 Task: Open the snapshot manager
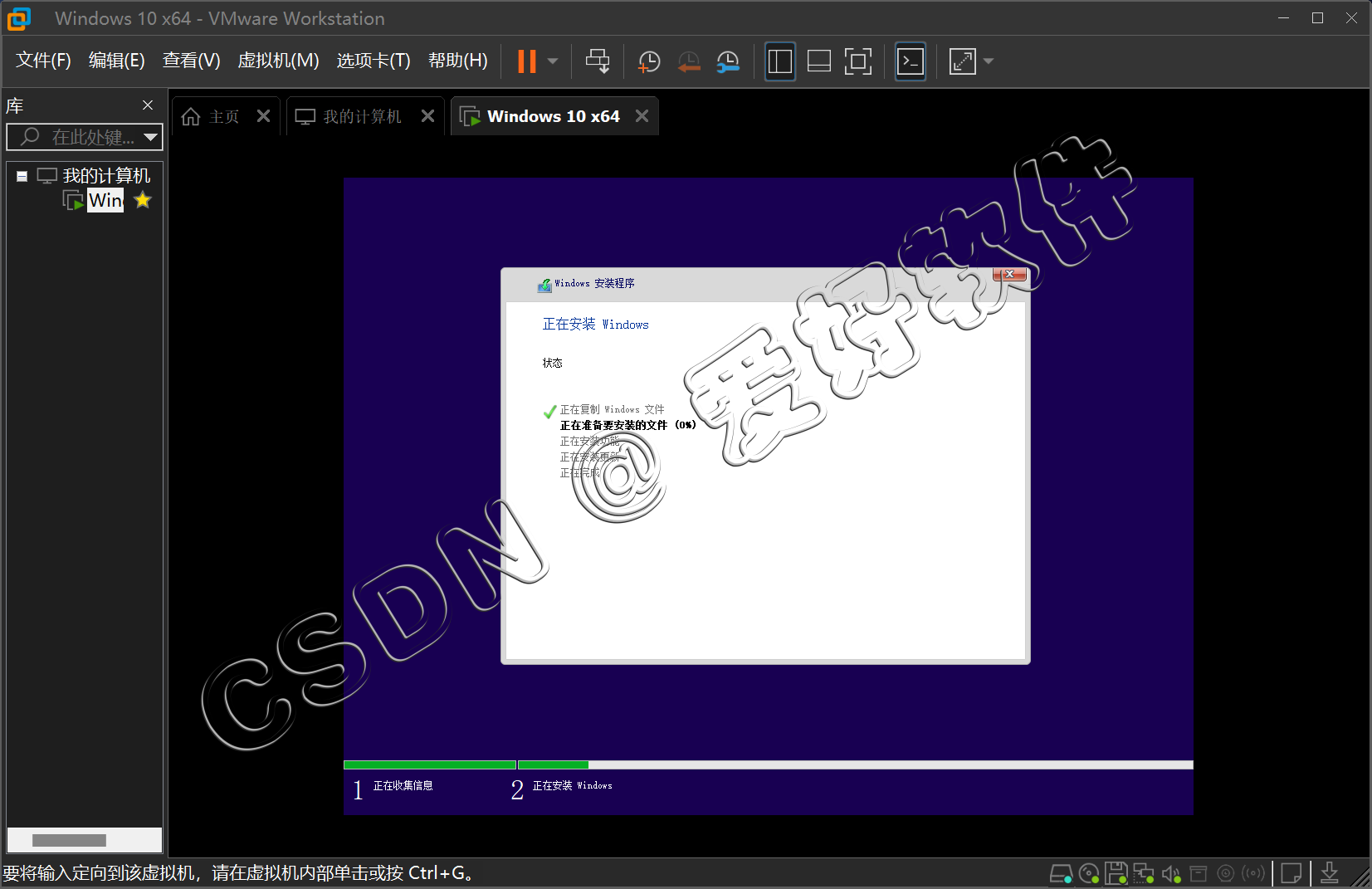click(728, 61)
